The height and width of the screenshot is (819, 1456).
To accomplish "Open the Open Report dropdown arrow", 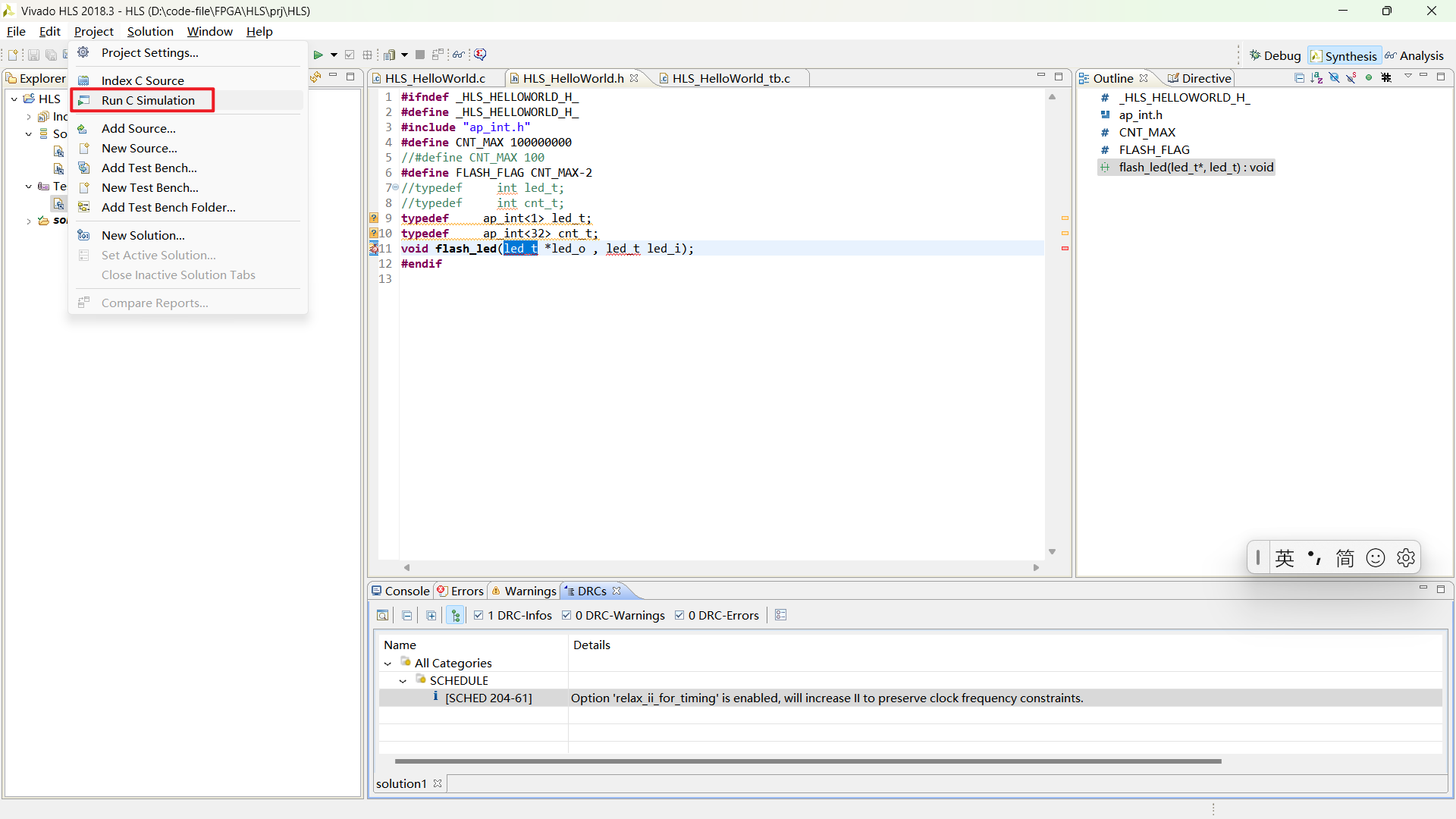I will pos(404,55).
